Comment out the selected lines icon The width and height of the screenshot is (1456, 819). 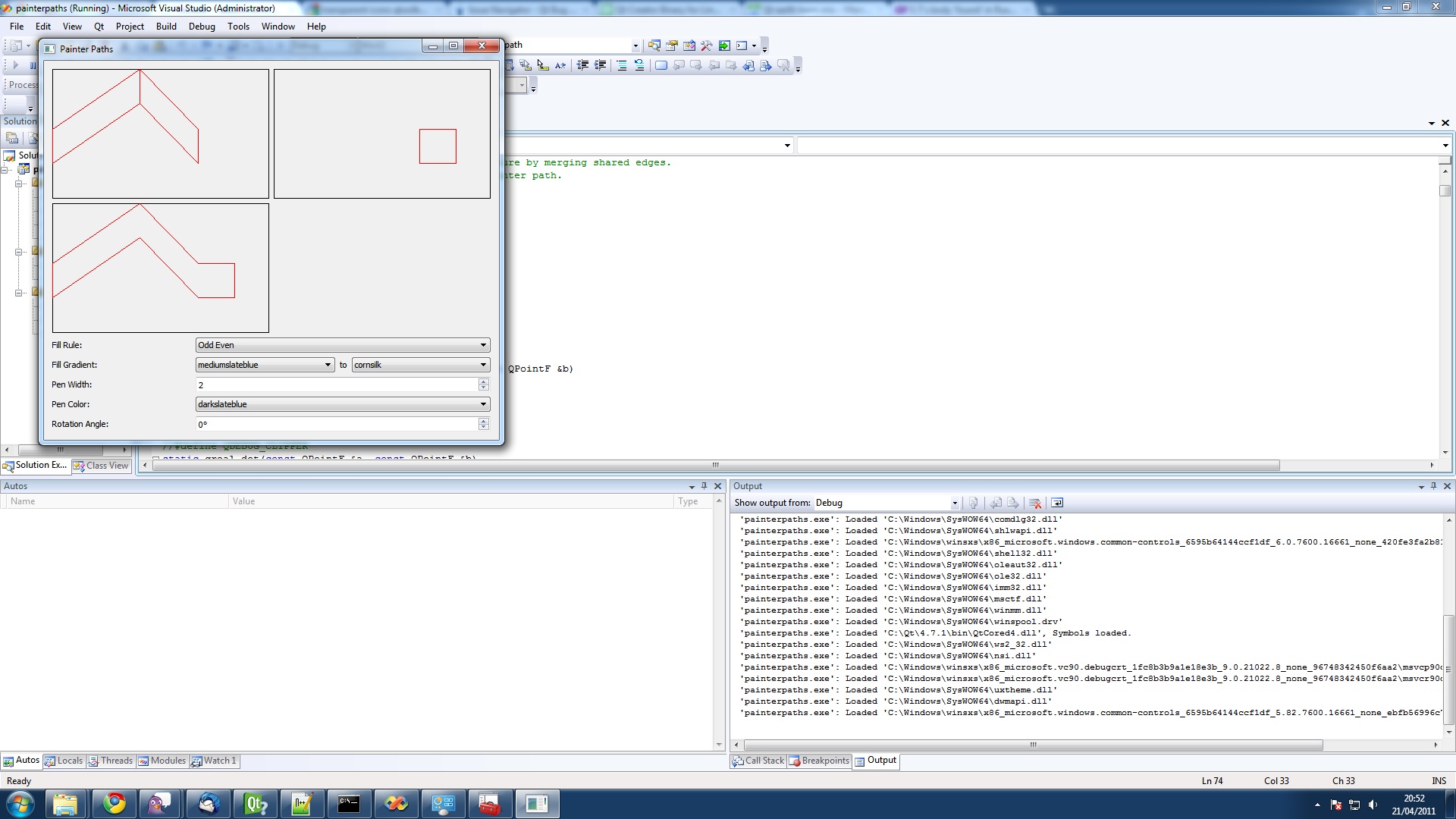[x=622, y=65]
